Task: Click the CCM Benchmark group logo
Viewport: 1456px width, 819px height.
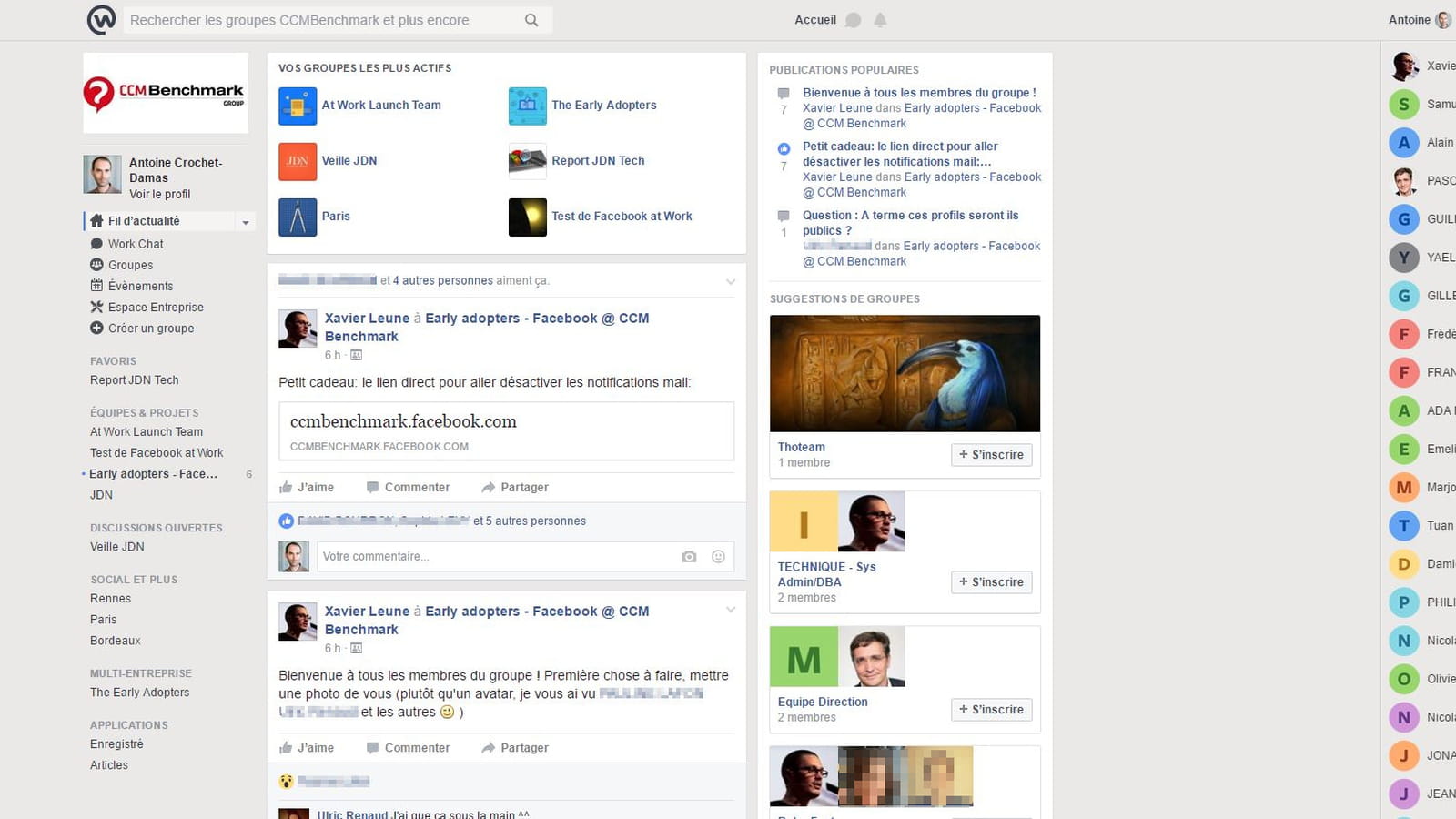Action: click(166, 93)
